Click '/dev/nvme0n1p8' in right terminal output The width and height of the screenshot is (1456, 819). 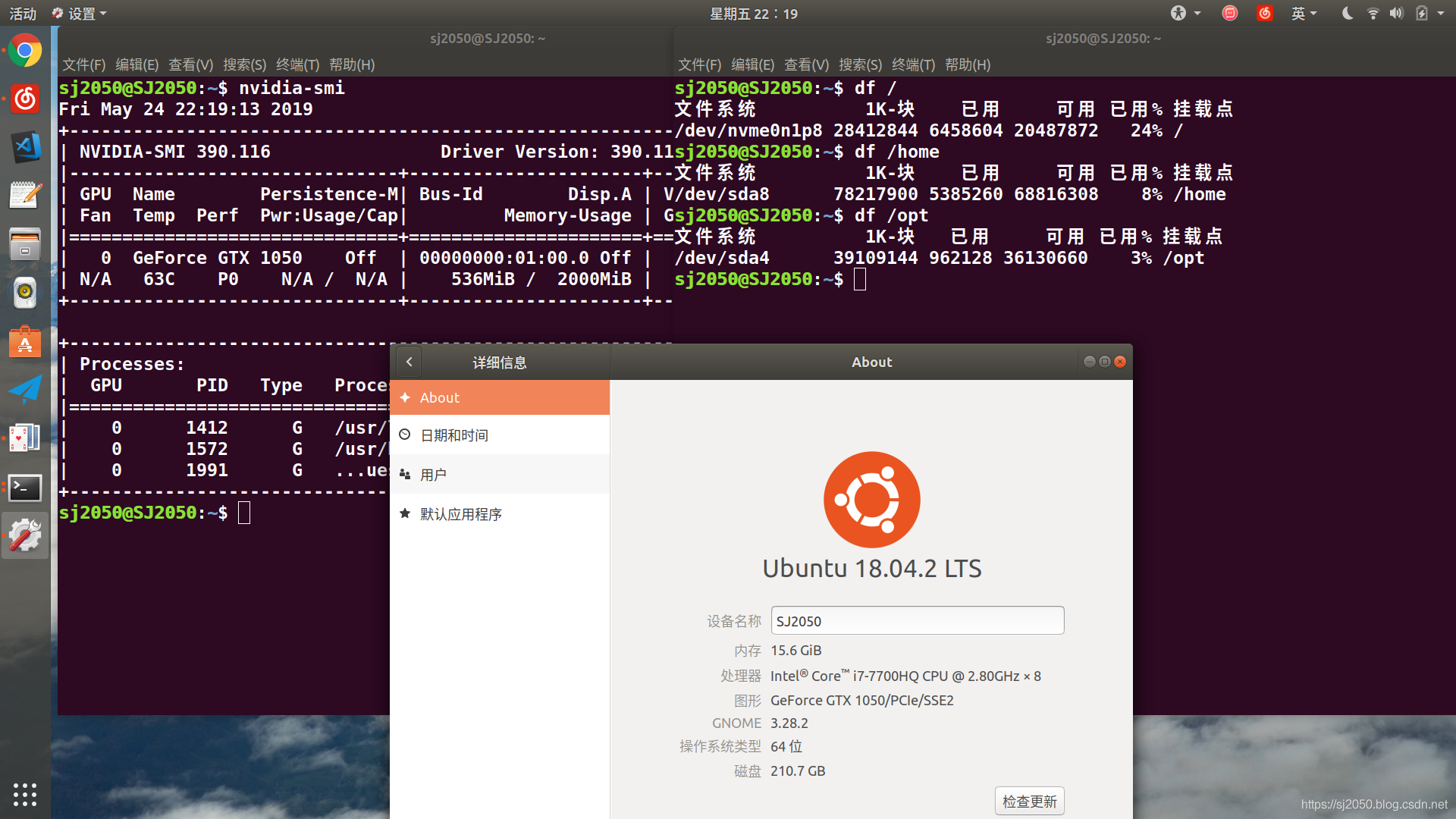point(748,130)
